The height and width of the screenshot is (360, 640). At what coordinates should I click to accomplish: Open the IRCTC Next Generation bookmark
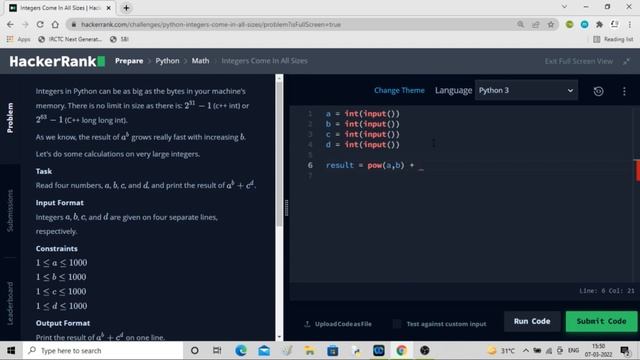coord(70,39)
